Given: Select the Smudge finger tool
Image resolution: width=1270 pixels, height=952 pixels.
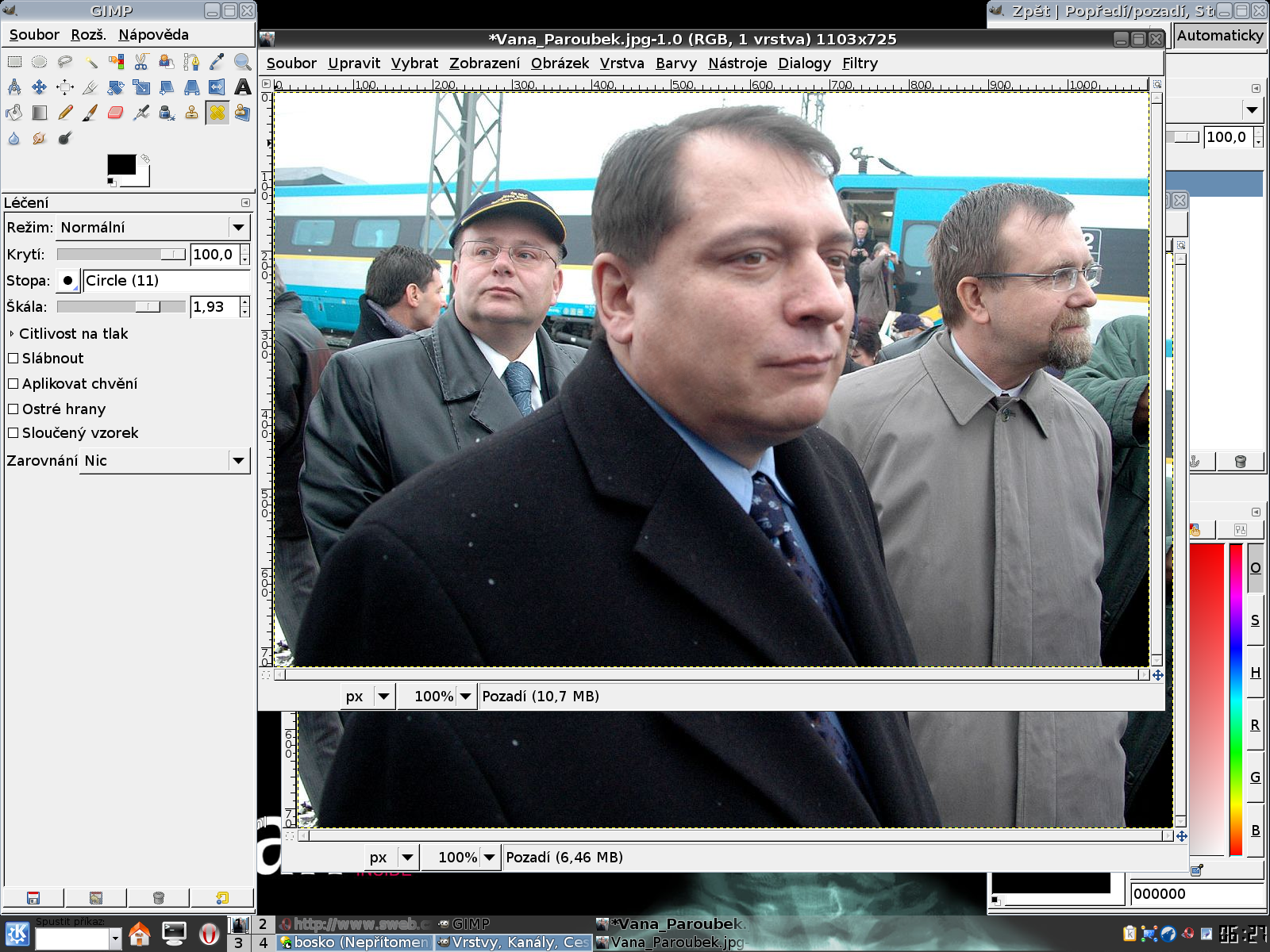Looking at the screenshot, I should point(40,138).
